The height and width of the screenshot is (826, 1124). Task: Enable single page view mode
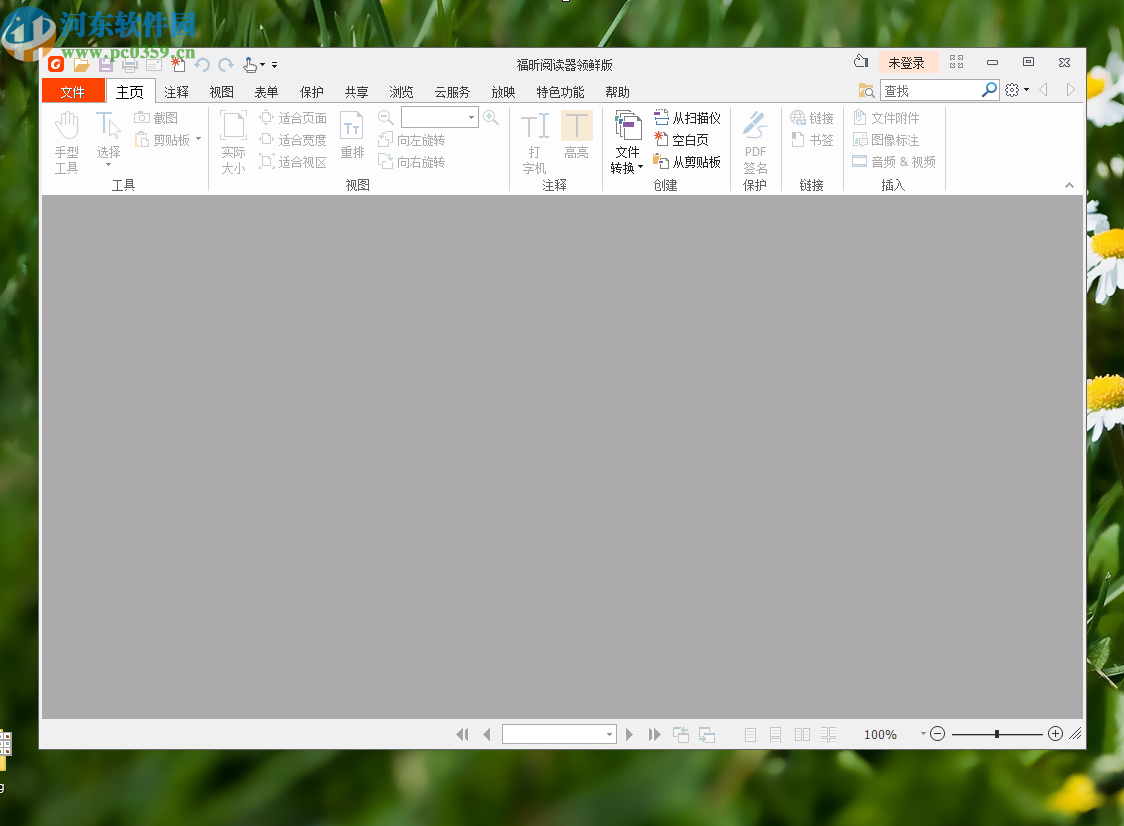click(751, 735)
